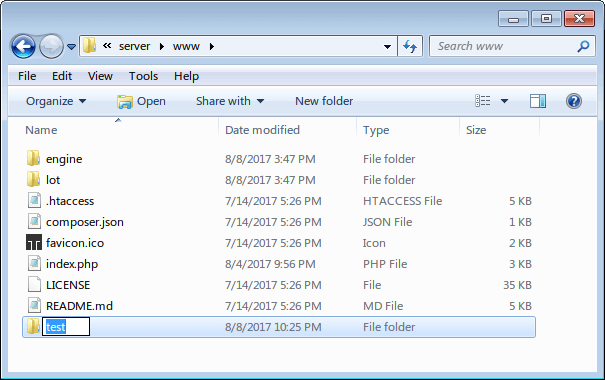Click the favicon.ico icon thumbnail
The image size is (605, 380).
pyautogui.click(x=34, y=242)
